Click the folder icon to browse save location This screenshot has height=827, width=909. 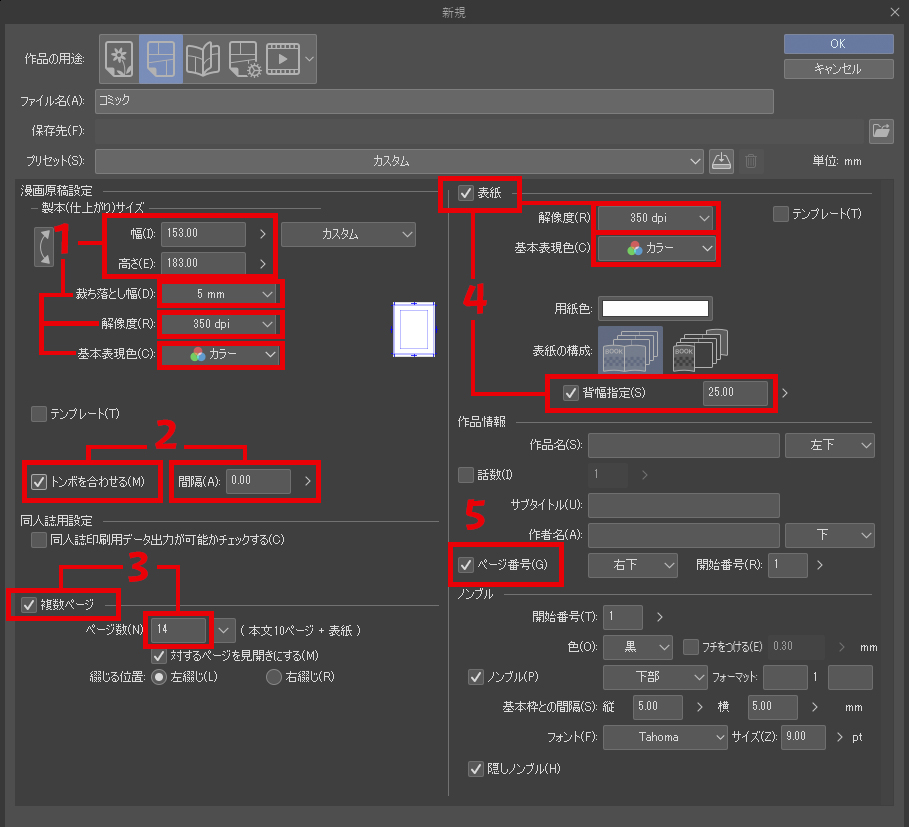point(880,130)
